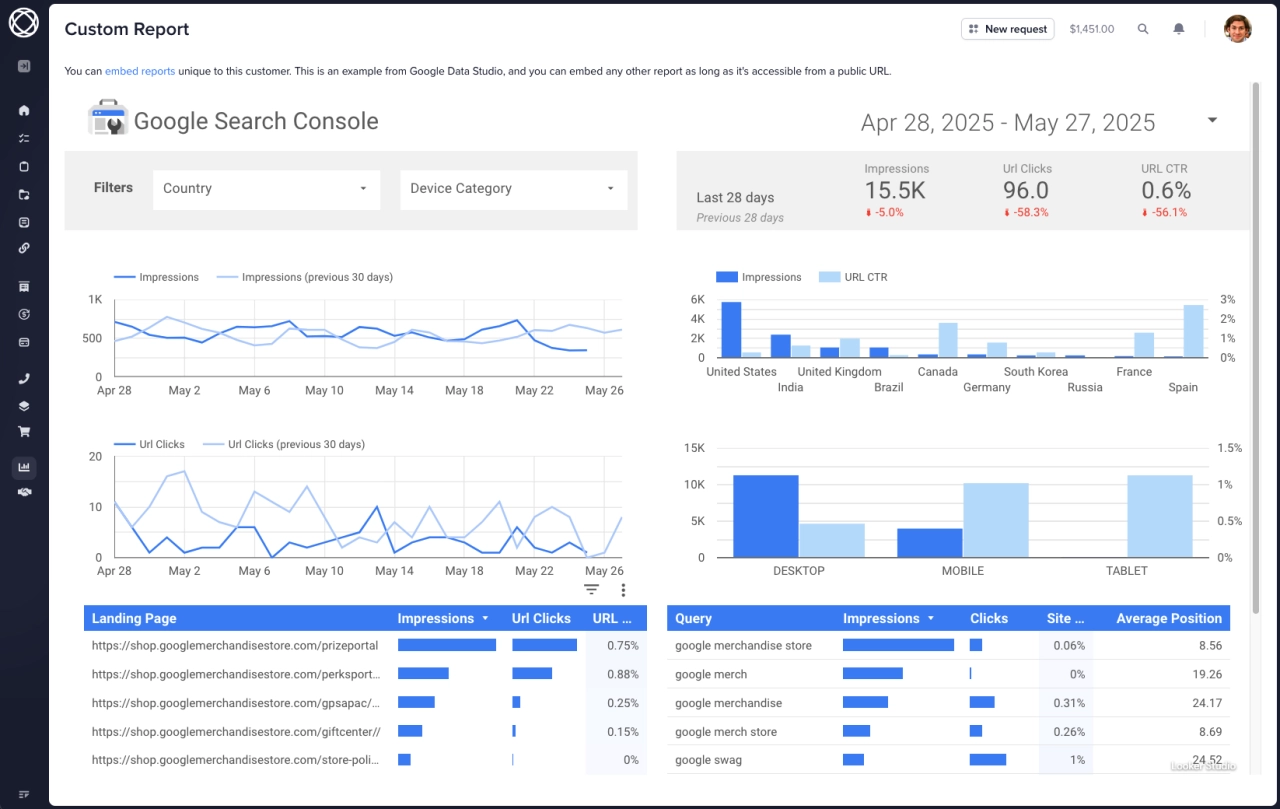Open the receipt/invoice icon in sidebar
Screen dimensions: 1280x809
(24, 286)
